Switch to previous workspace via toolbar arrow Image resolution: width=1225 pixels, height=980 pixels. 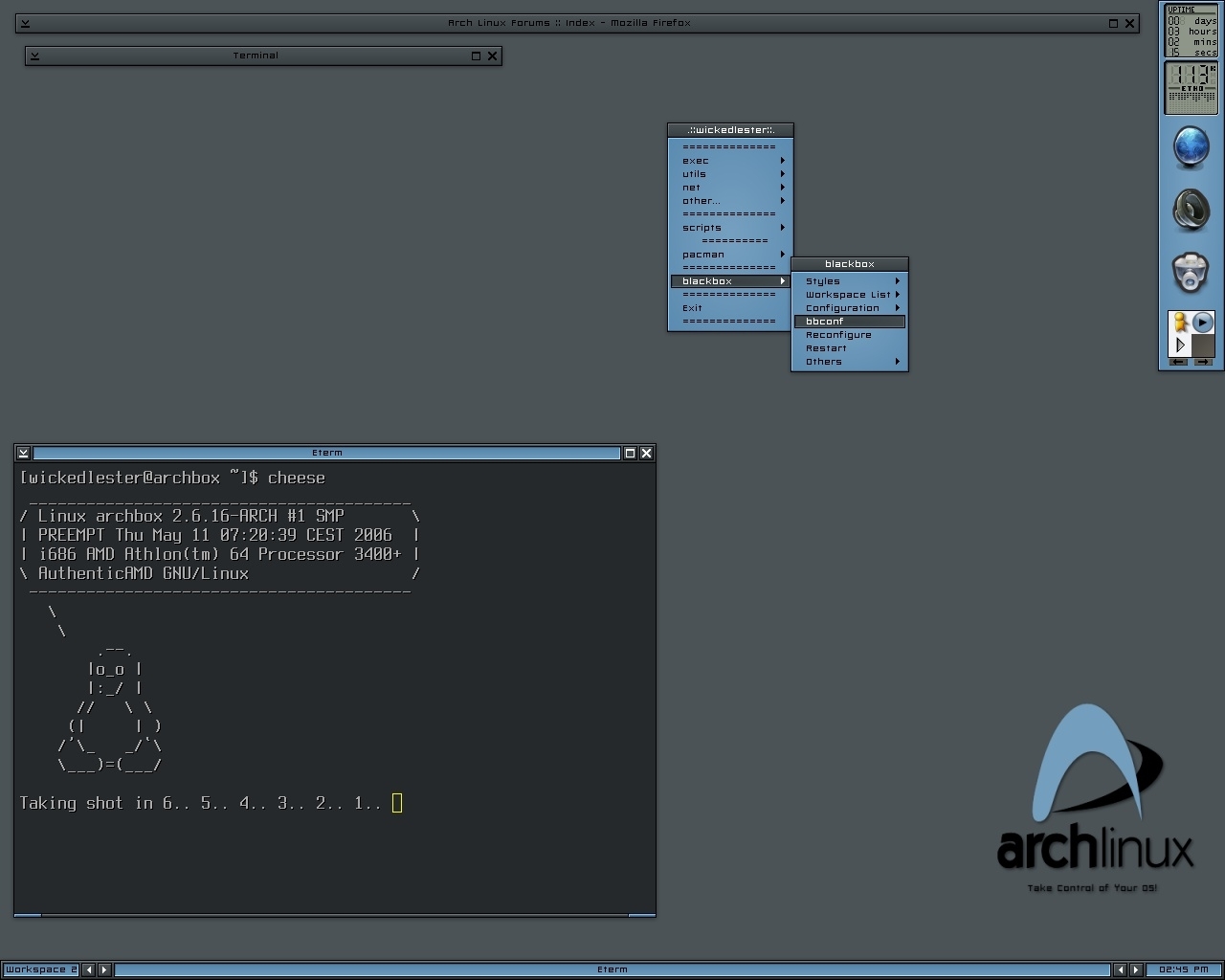89,969
